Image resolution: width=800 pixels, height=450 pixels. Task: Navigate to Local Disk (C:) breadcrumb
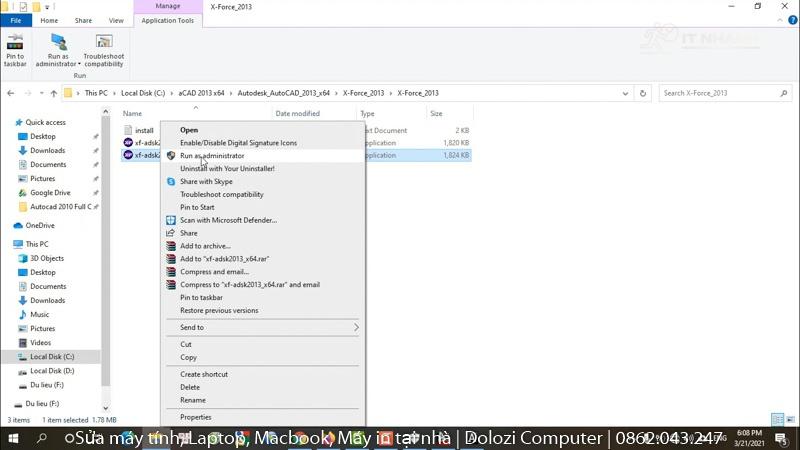click(143, 93)
